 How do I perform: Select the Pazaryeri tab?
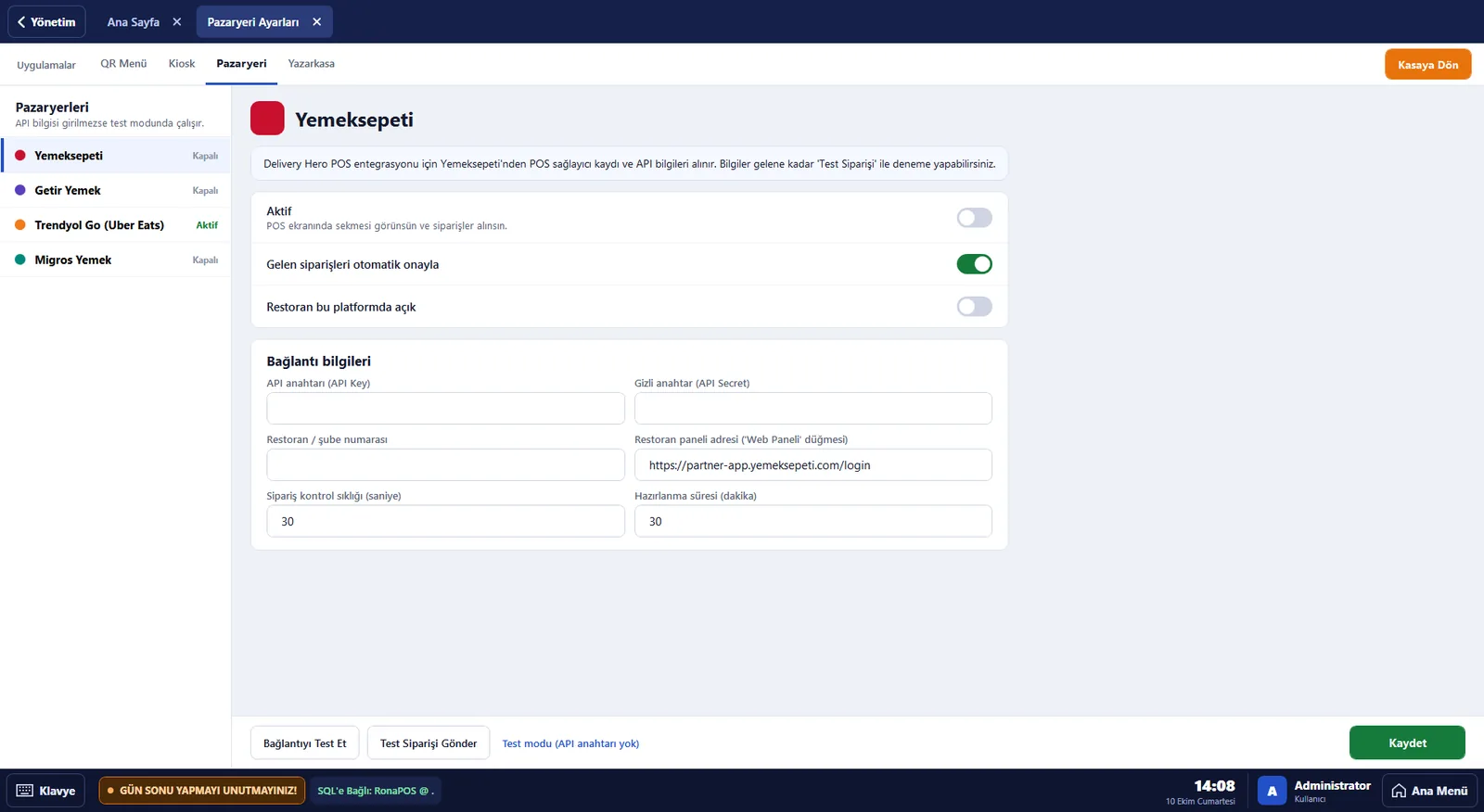[x=241, y=64]
